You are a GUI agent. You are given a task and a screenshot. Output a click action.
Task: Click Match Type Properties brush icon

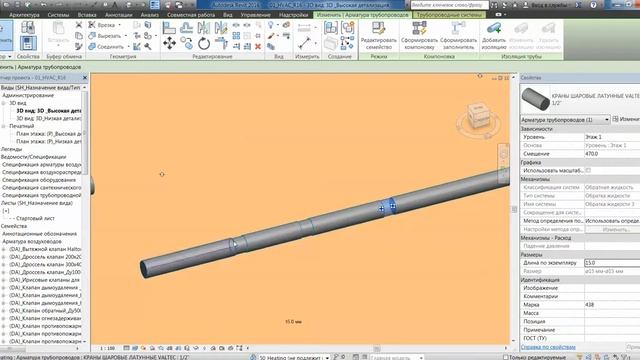pyautogui.click(x=79, y=47)
